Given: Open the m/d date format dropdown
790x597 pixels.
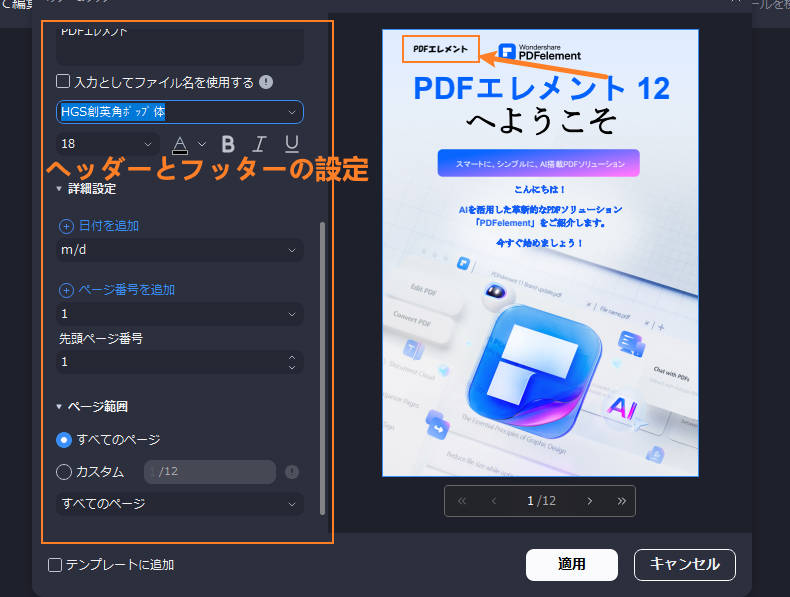Looking at the screenshot, I should click(x=180, y=250).
